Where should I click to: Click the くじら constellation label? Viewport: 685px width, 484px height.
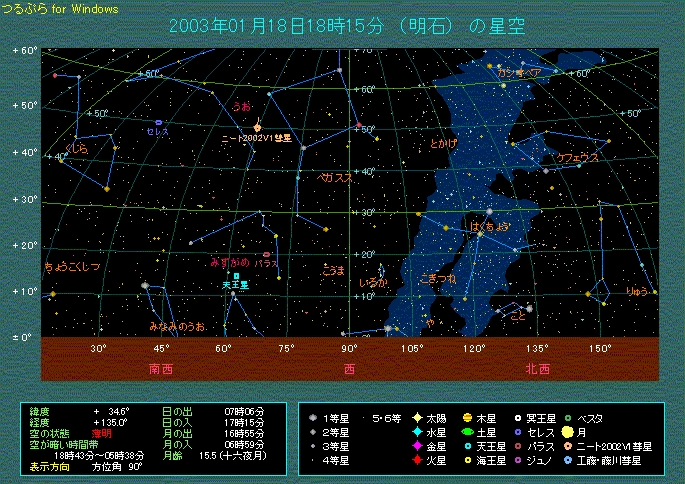pos(76,148)
